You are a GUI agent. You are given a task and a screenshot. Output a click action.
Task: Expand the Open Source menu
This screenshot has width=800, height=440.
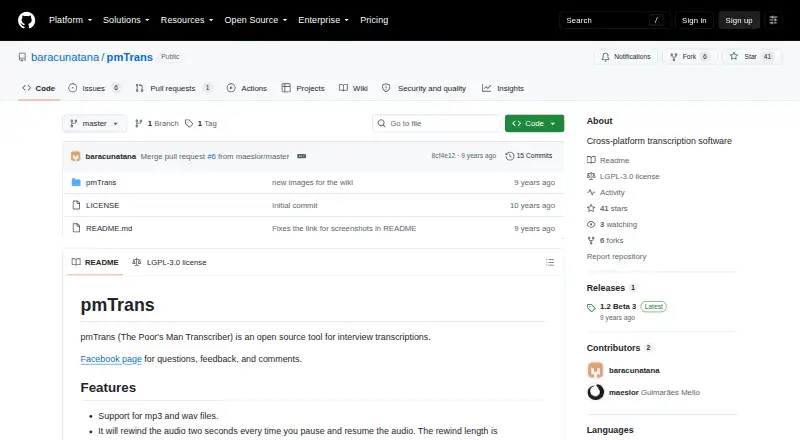click(256, 20)
